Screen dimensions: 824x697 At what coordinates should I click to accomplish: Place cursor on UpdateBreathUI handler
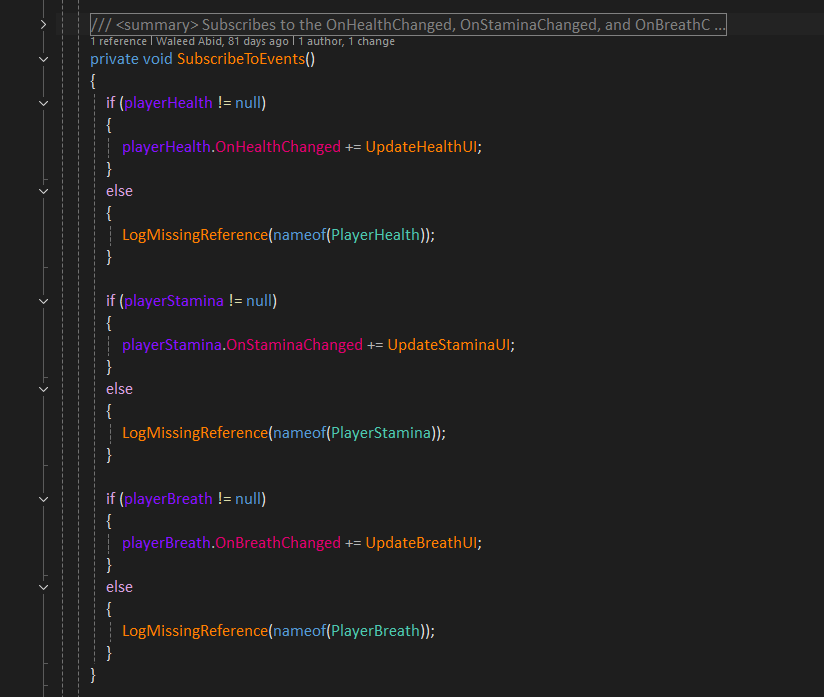(x=423, y=543)
